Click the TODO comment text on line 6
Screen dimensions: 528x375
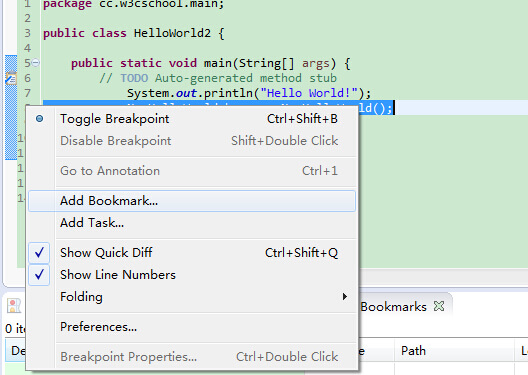tap(218, 78)
